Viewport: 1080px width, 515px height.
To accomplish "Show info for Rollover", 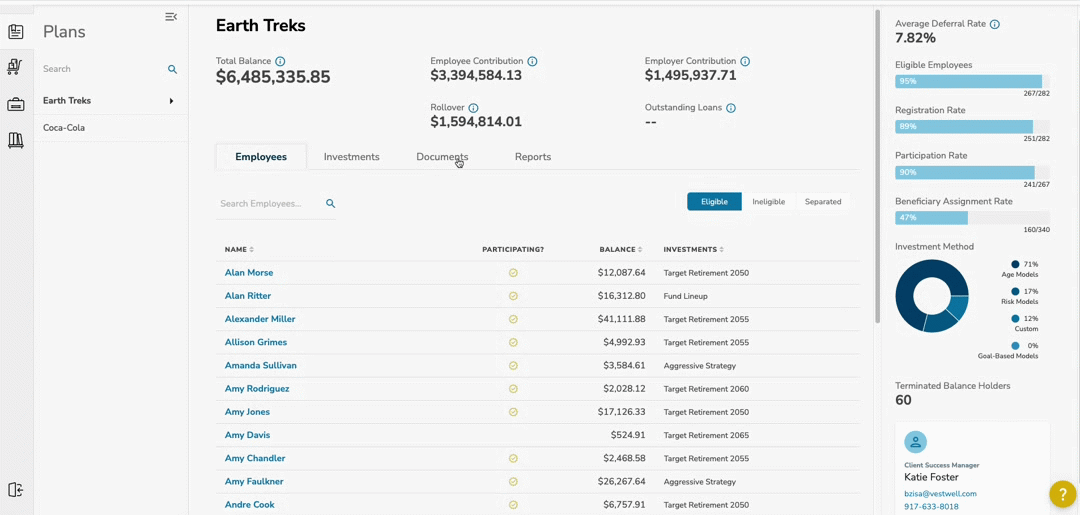I will click(x=473, y=108).
